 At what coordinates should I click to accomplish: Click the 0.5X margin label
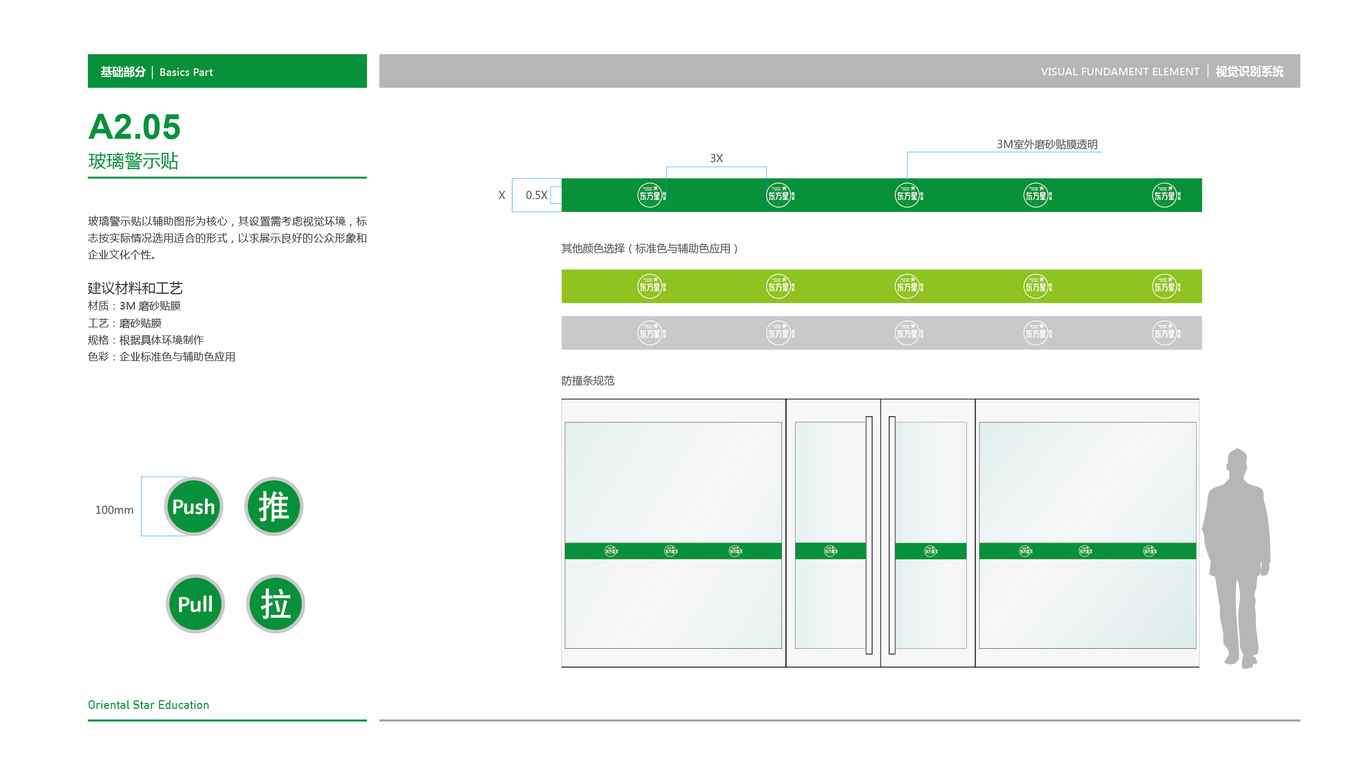tap(537, 195)
